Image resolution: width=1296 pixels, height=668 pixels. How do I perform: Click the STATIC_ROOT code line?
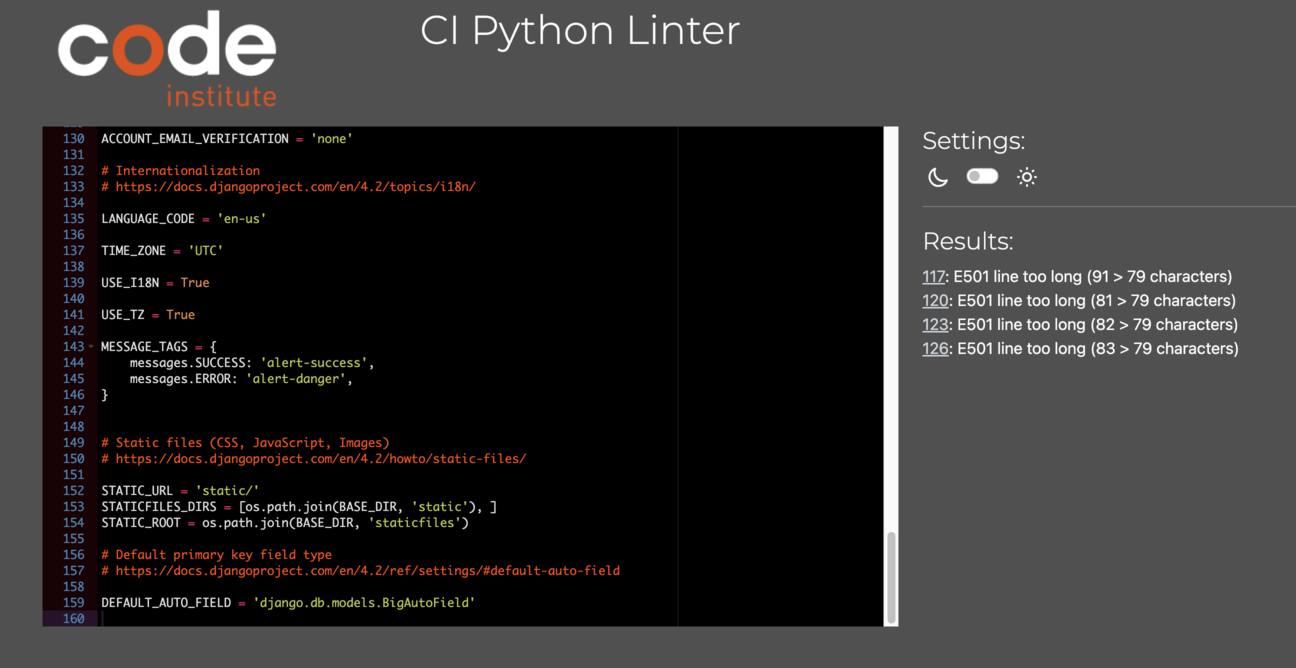(x=285, y=523)
